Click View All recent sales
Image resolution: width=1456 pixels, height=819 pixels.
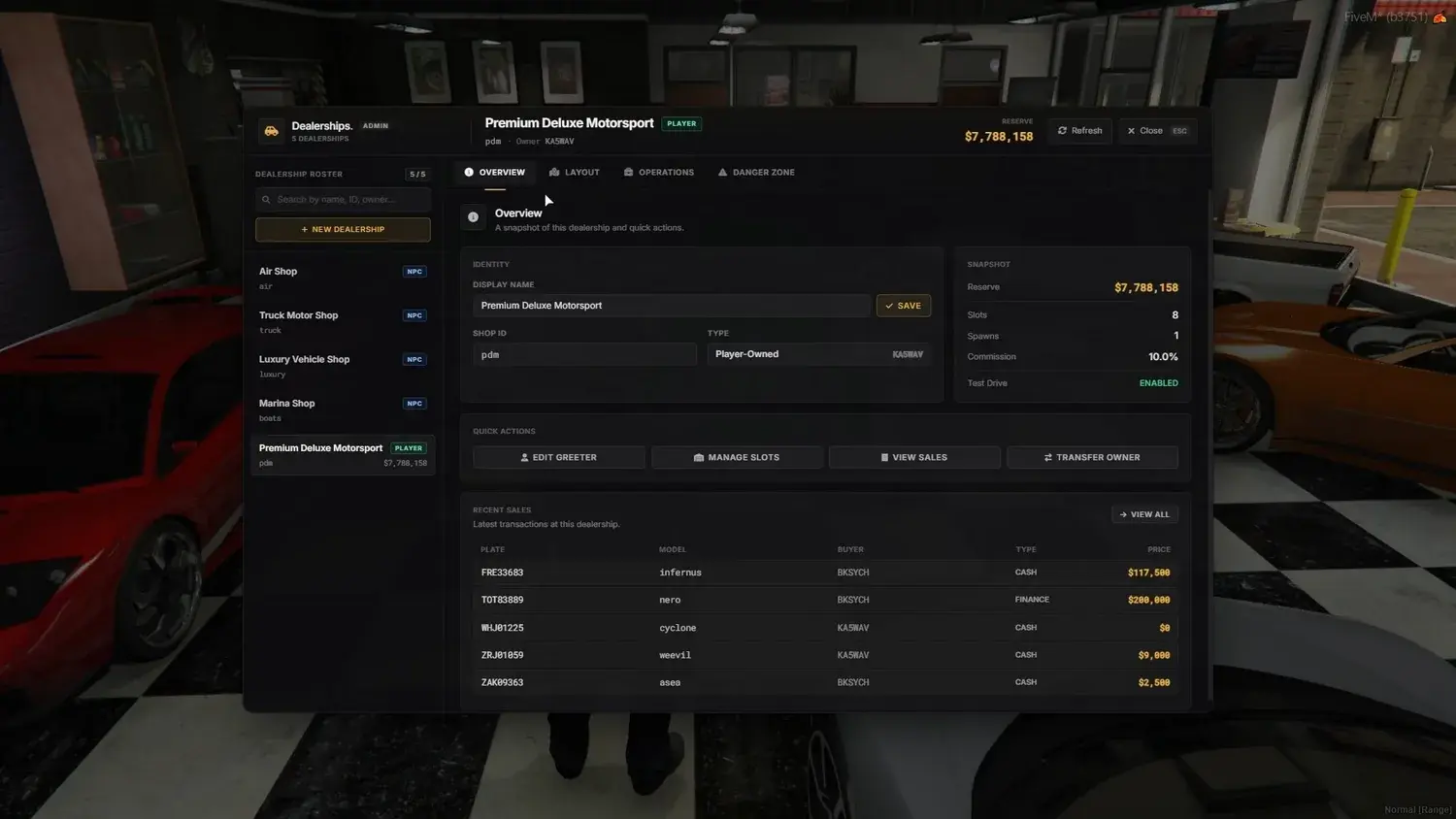[x=1144, y=514]
